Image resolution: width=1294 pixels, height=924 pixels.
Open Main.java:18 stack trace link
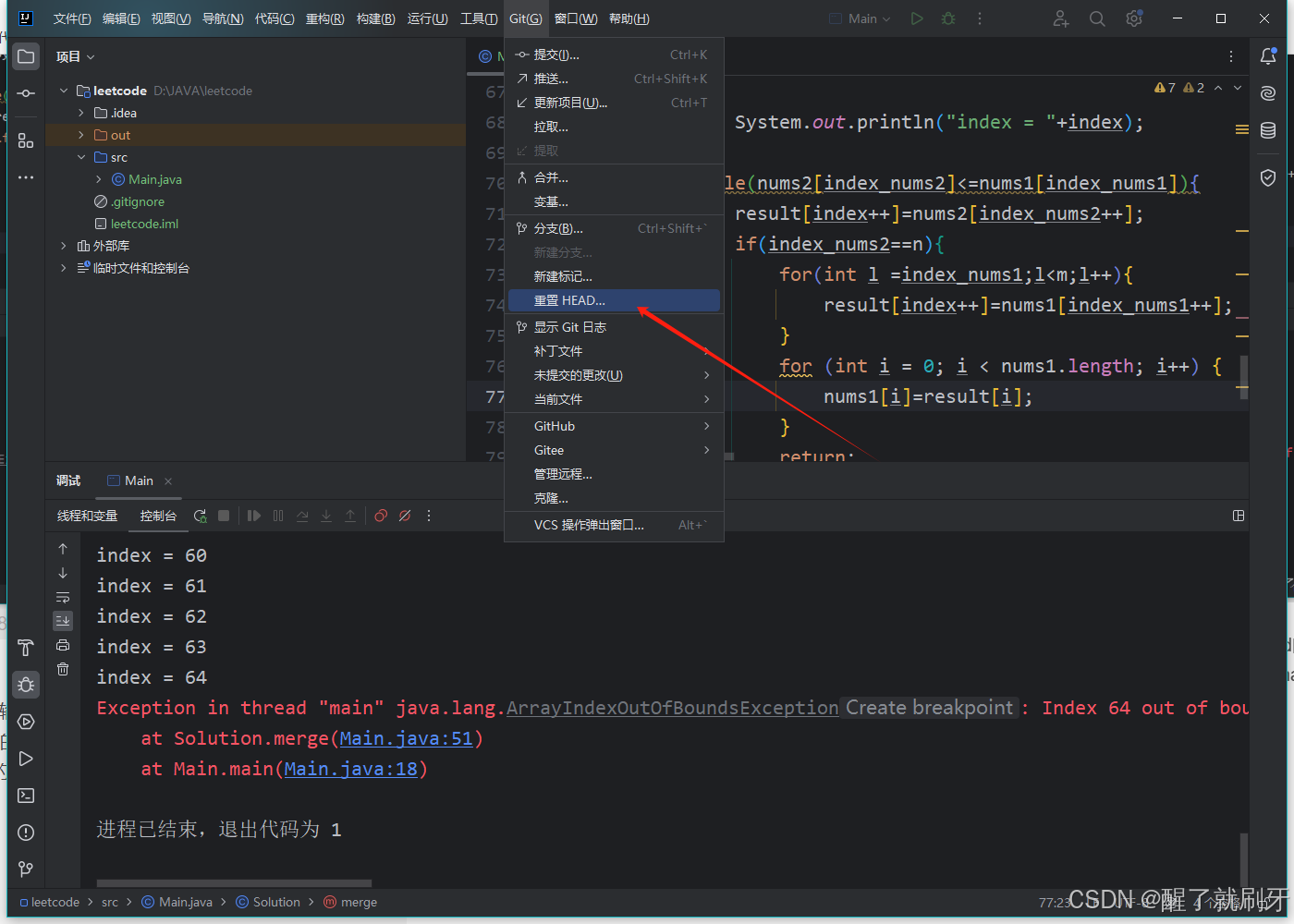pos(351,769)
